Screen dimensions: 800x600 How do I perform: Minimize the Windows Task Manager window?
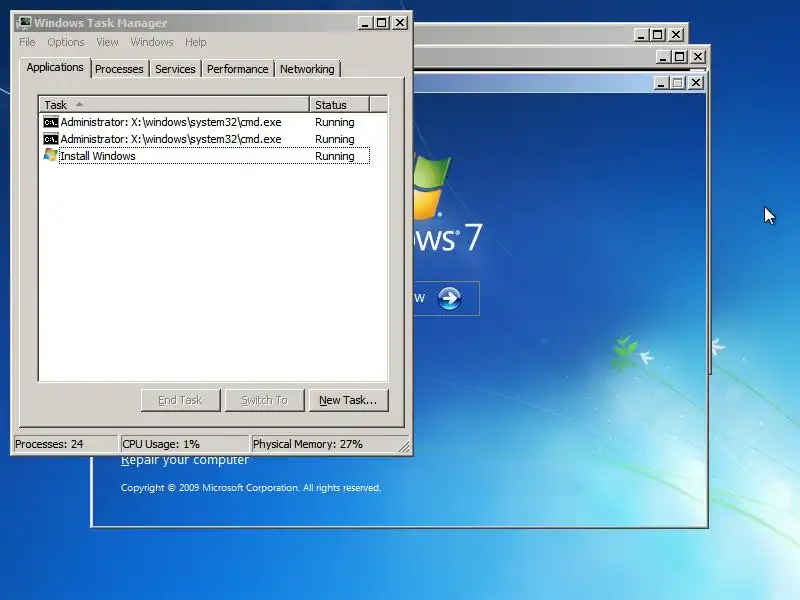click(365, 23)
